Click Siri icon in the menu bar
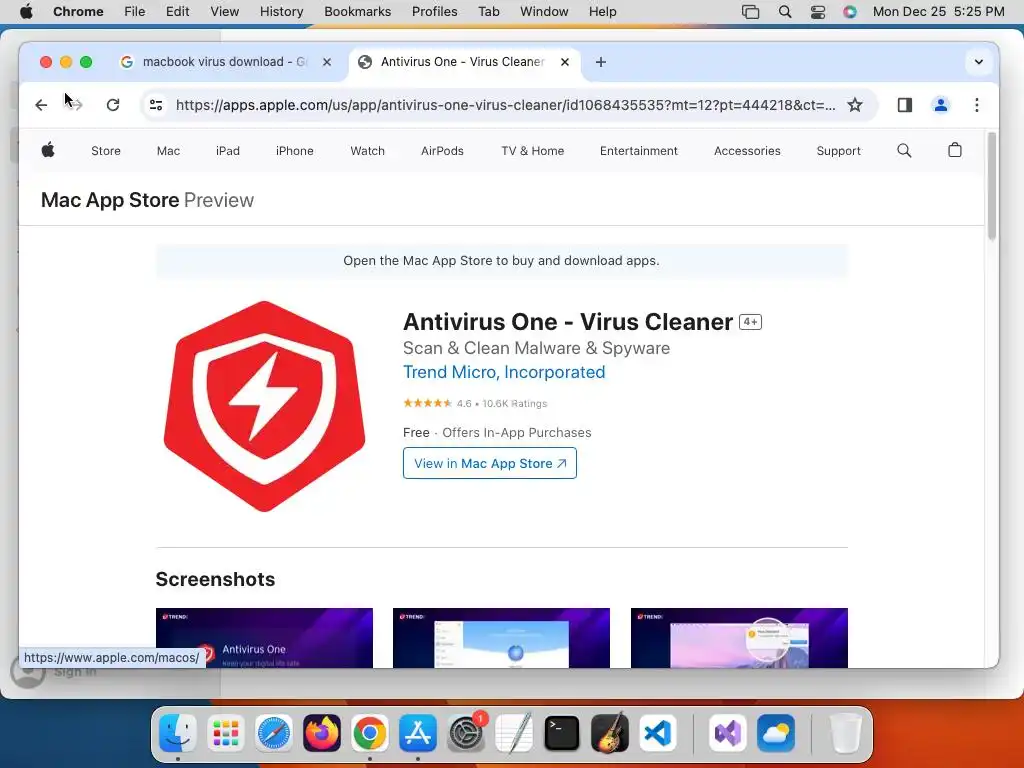 (850, 12)
